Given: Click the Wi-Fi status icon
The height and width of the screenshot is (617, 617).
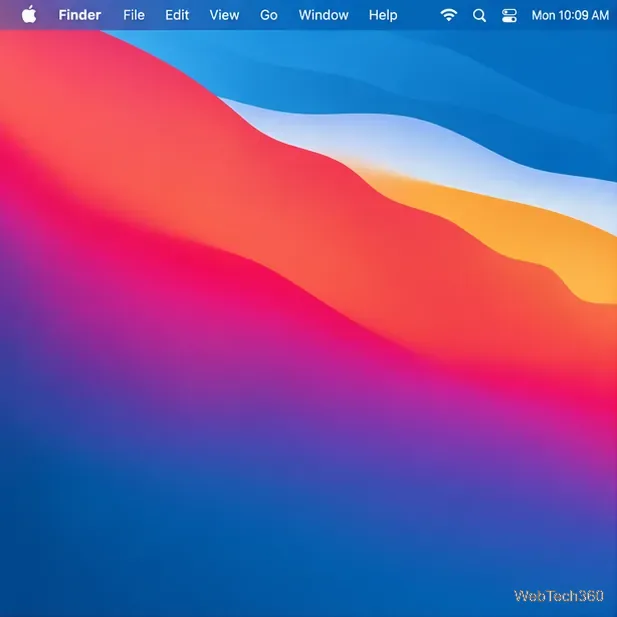Looking at the screenshot, I should tap(449, 15).
